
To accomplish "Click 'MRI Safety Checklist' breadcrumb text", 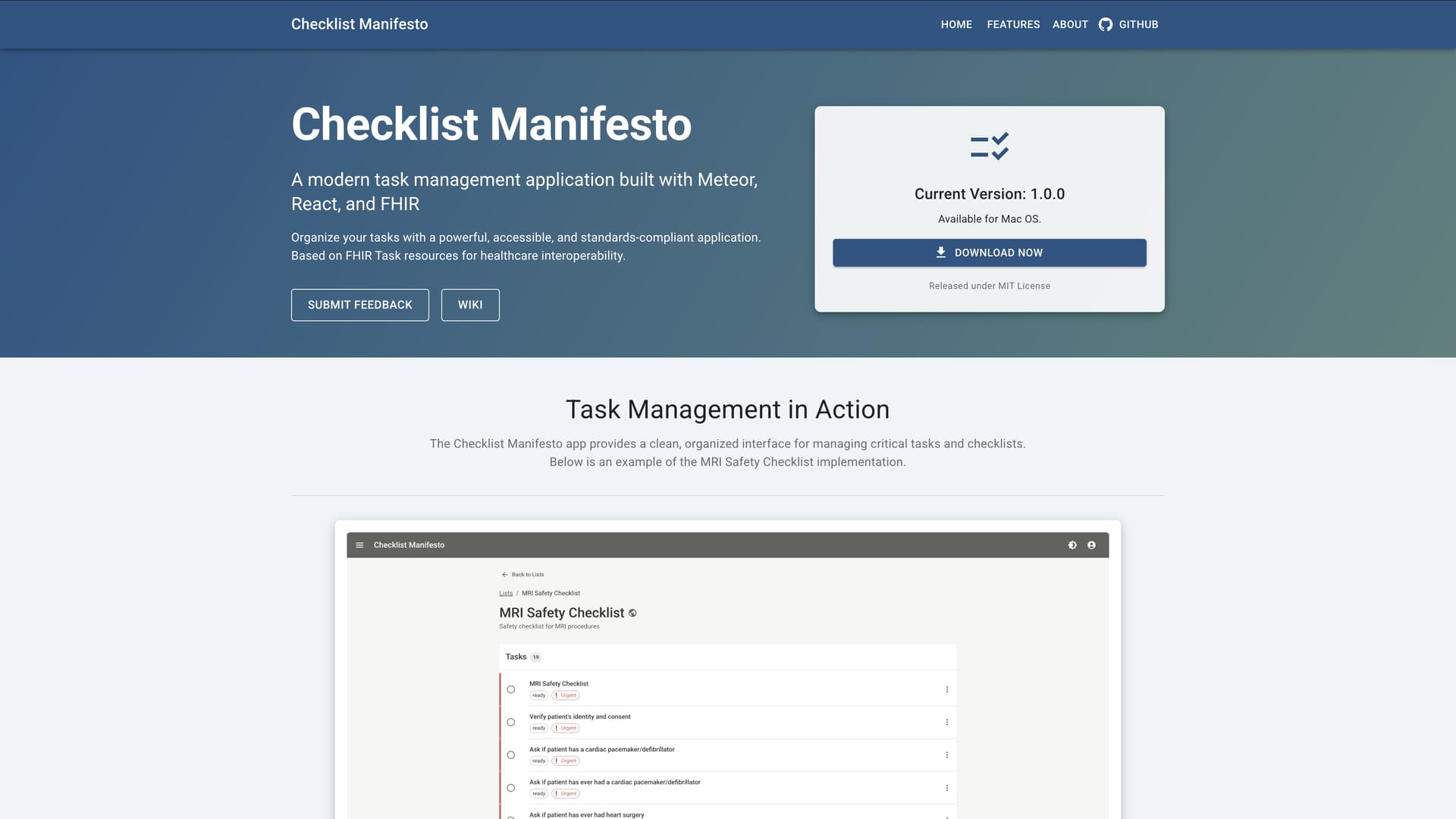I will tap(551, 593).
